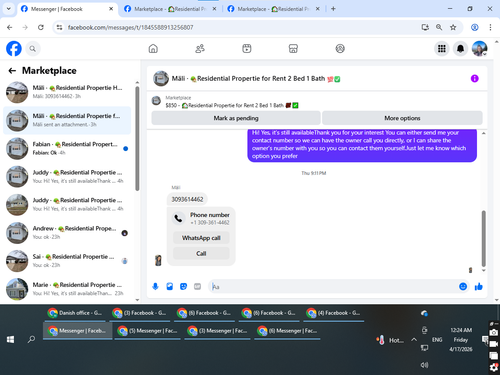Open first Juddy conversation
The image size is (500, 375).
coord(67,177)
